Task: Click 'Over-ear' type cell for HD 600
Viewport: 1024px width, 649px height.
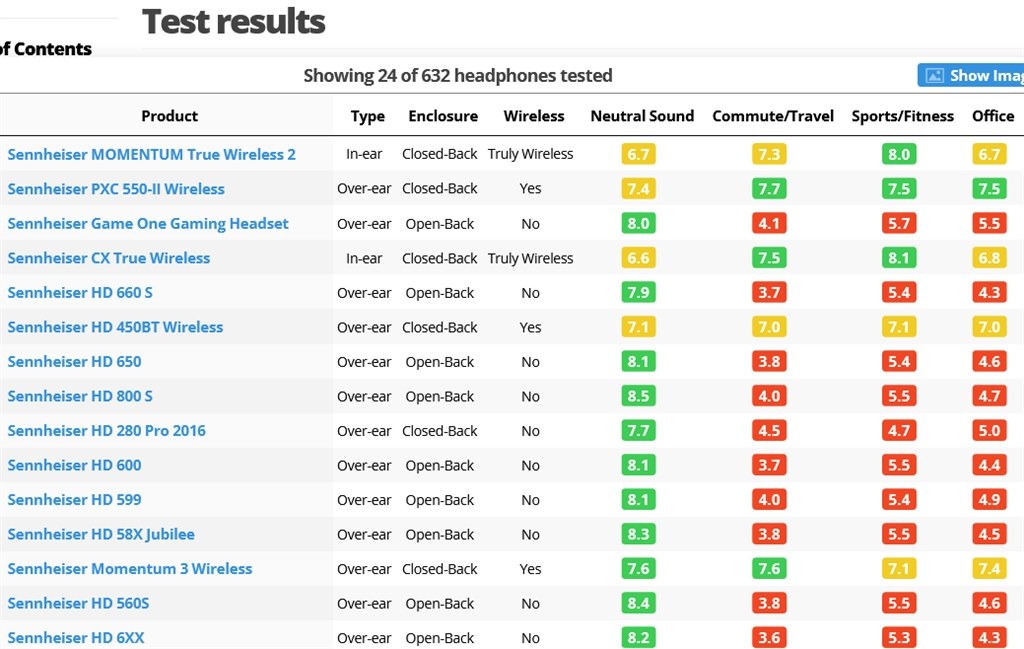Action: pos(364,466)
